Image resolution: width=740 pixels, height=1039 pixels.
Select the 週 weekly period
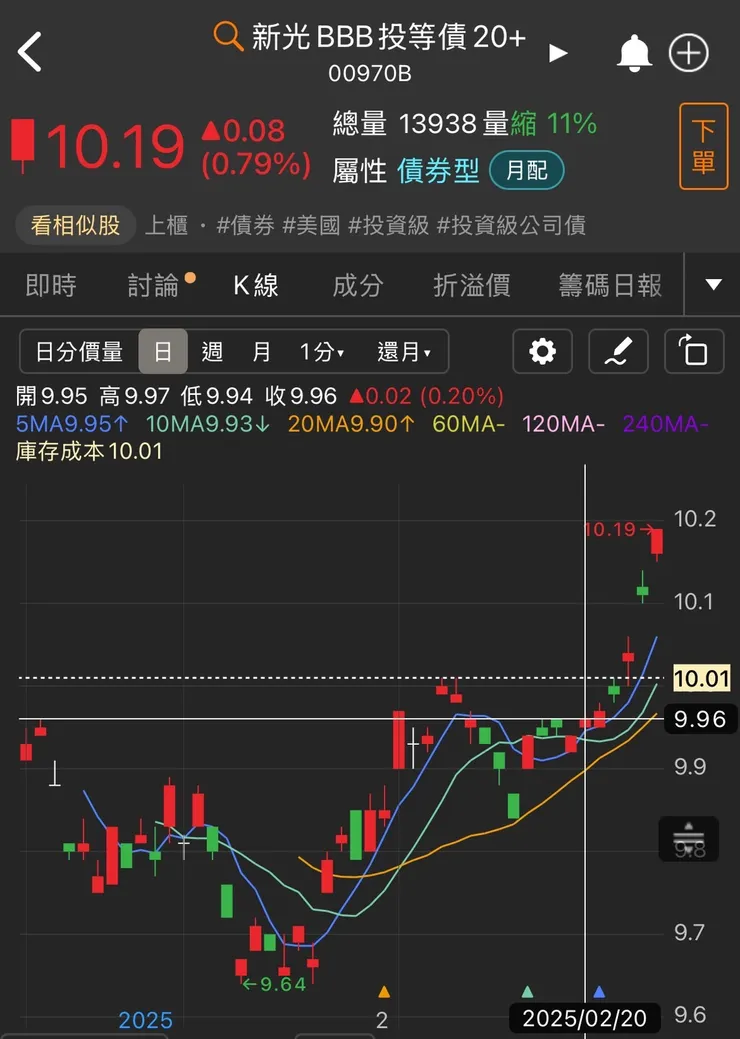(212, 351)
